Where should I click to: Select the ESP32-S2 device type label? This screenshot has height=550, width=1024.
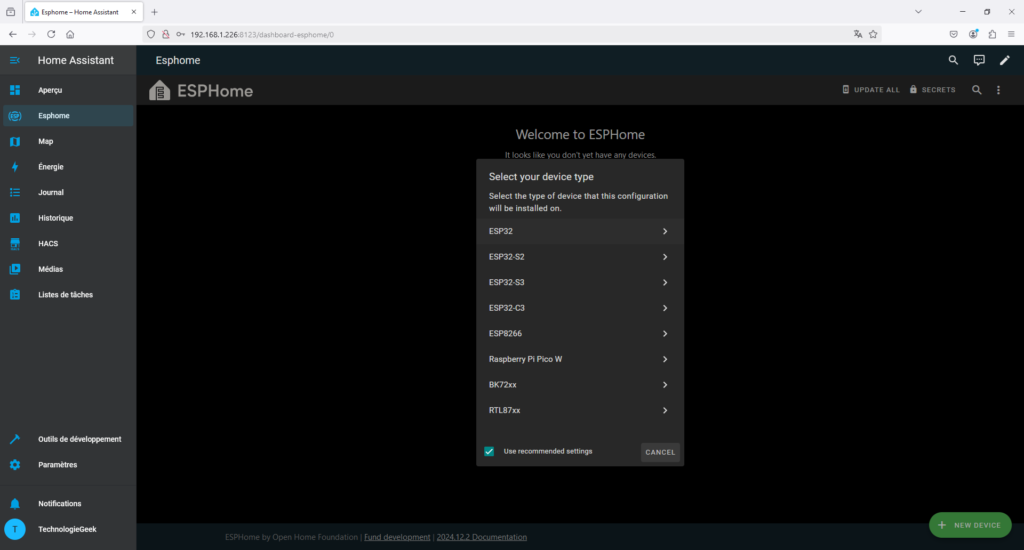[507, 257]
